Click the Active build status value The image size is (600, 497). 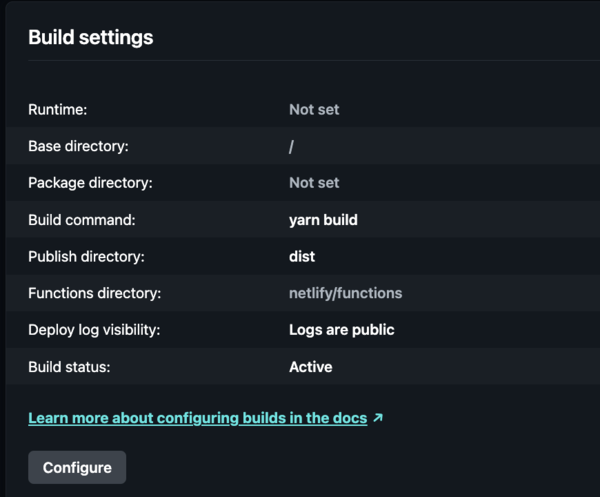[x=310, y=367]
